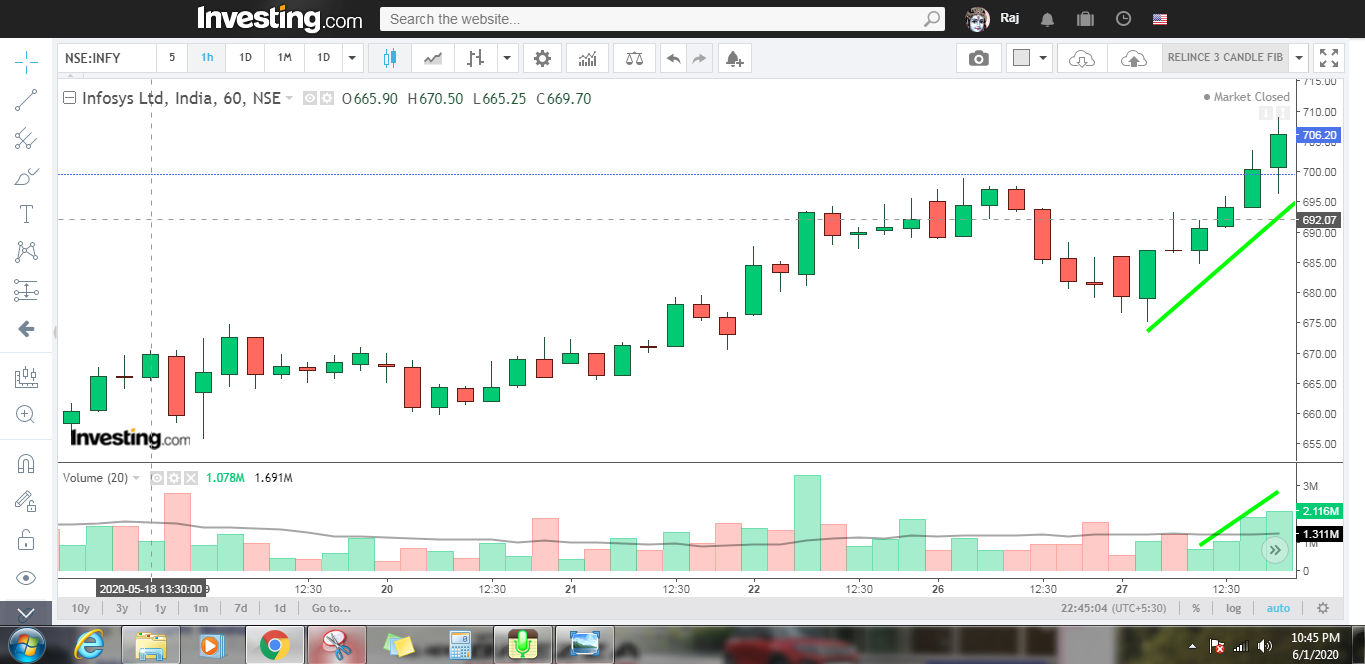Set range to 1y
The image size is (1365, 664).
(x=160, y=608)
